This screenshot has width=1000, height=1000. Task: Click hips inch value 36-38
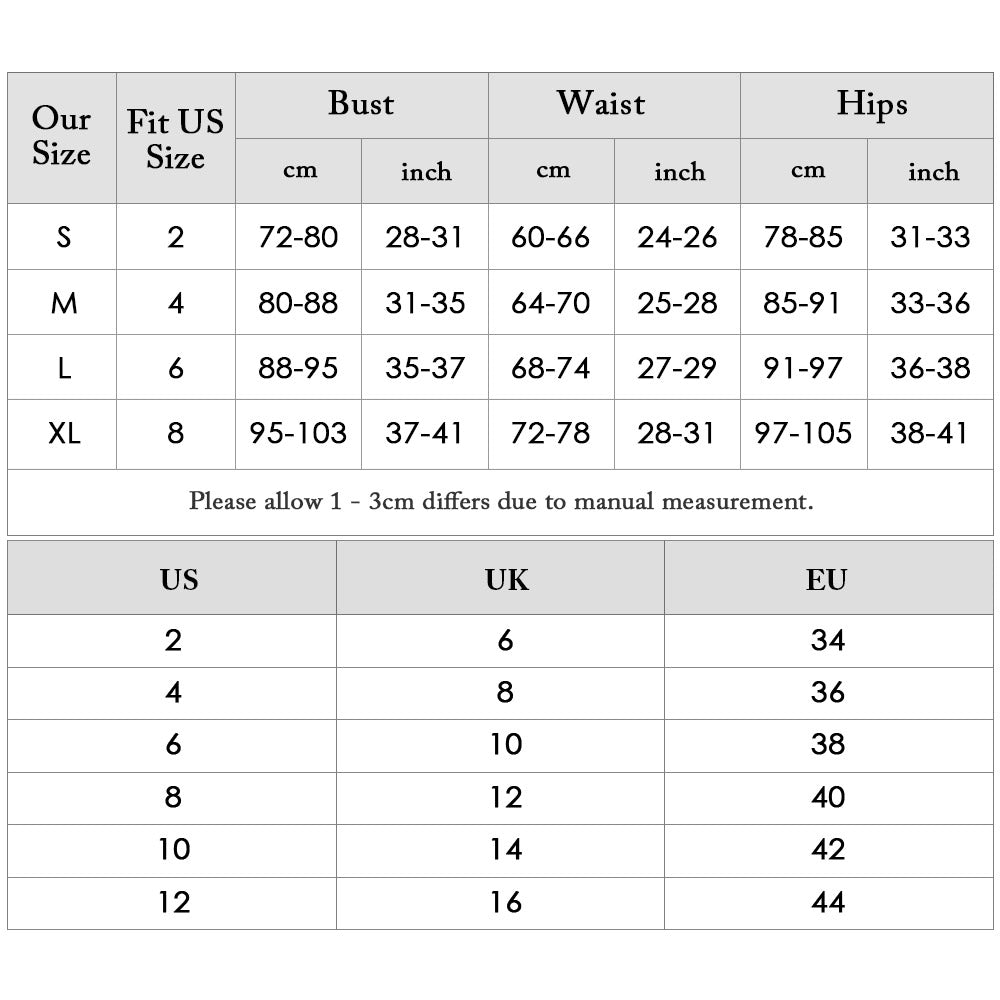pos(930,367)
